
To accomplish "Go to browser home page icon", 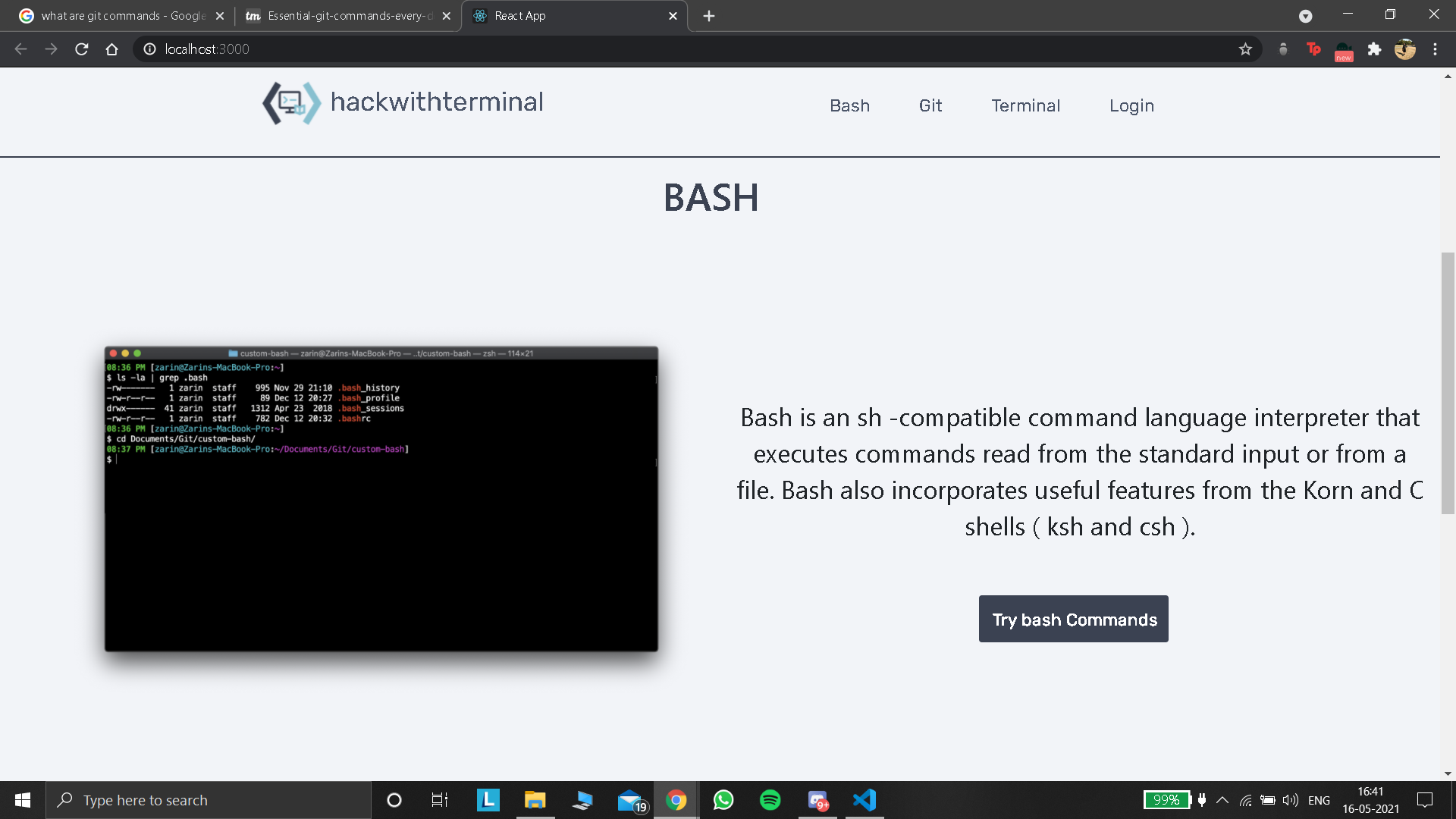I will click(111, 49).
